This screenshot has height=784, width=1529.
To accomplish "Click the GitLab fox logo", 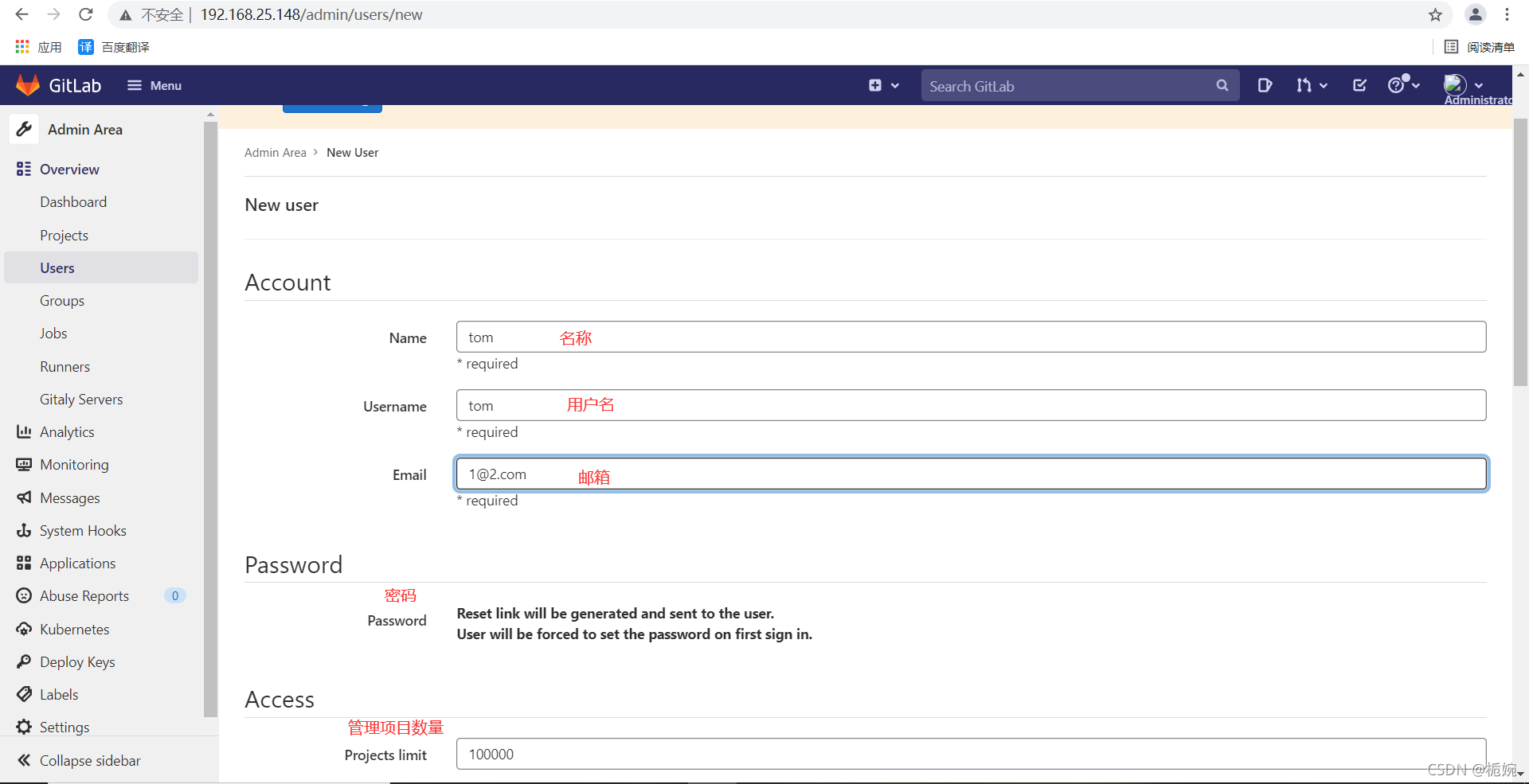I will 28,85.
